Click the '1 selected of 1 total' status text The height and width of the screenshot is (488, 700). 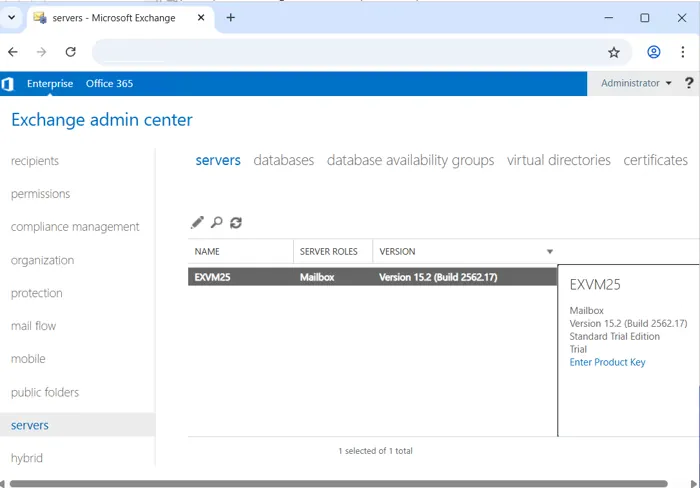[x=375, y=451]
